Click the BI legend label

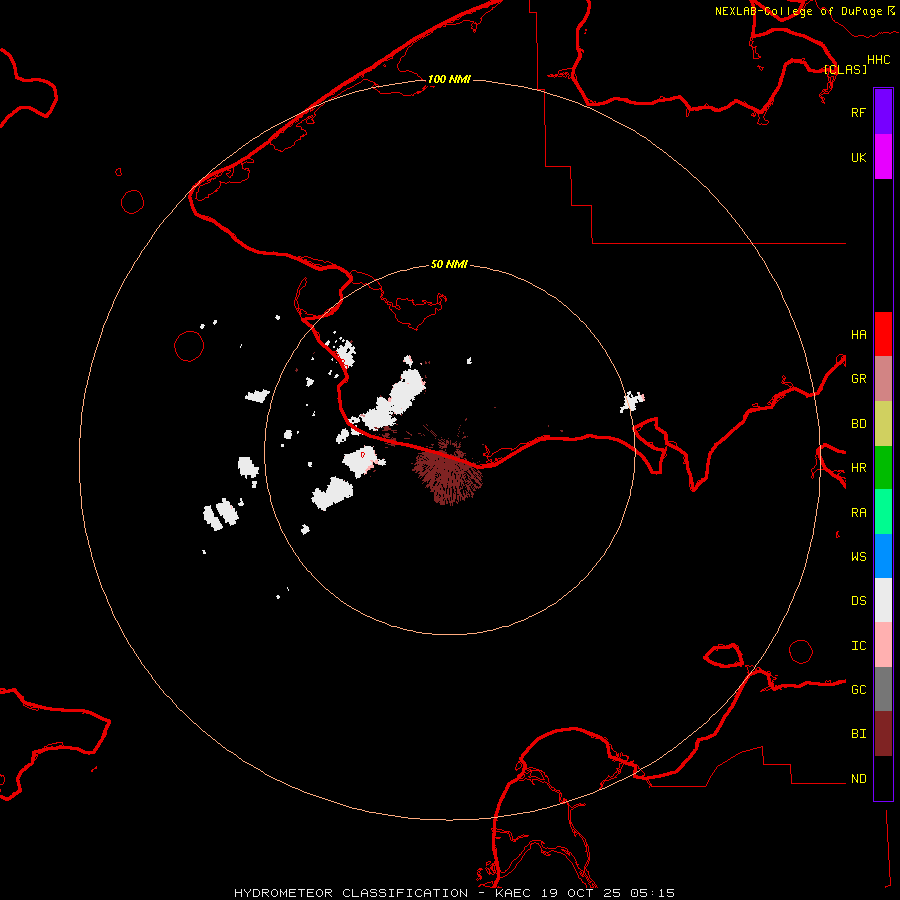[858, 734]
